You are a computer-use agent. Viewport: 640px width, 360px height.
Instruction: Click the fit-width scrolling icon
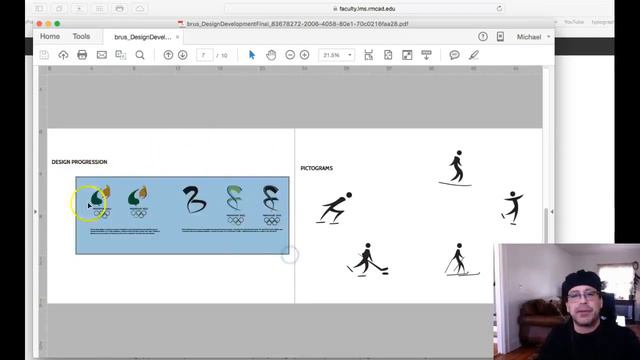point(369,55)
